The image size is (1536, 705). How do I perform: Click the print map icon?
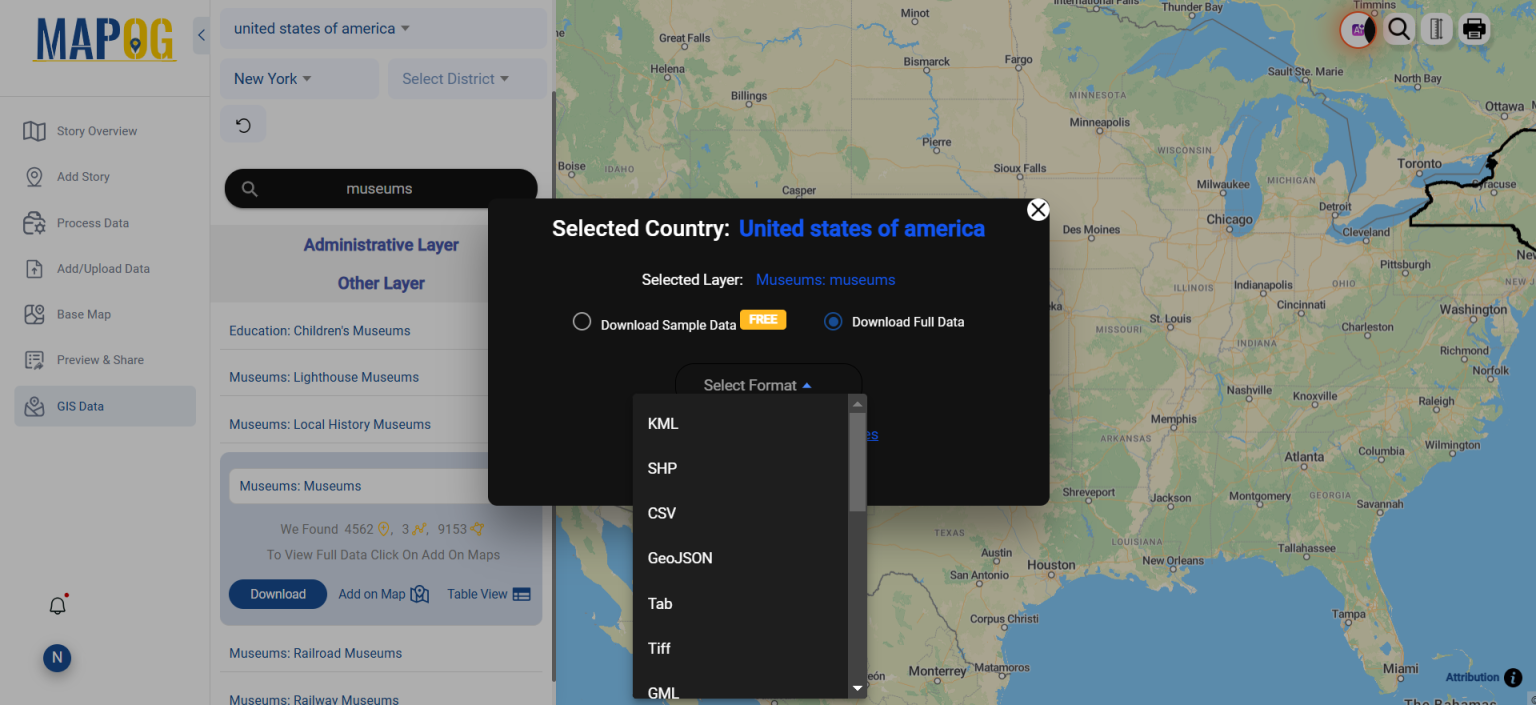(1474, 29)
